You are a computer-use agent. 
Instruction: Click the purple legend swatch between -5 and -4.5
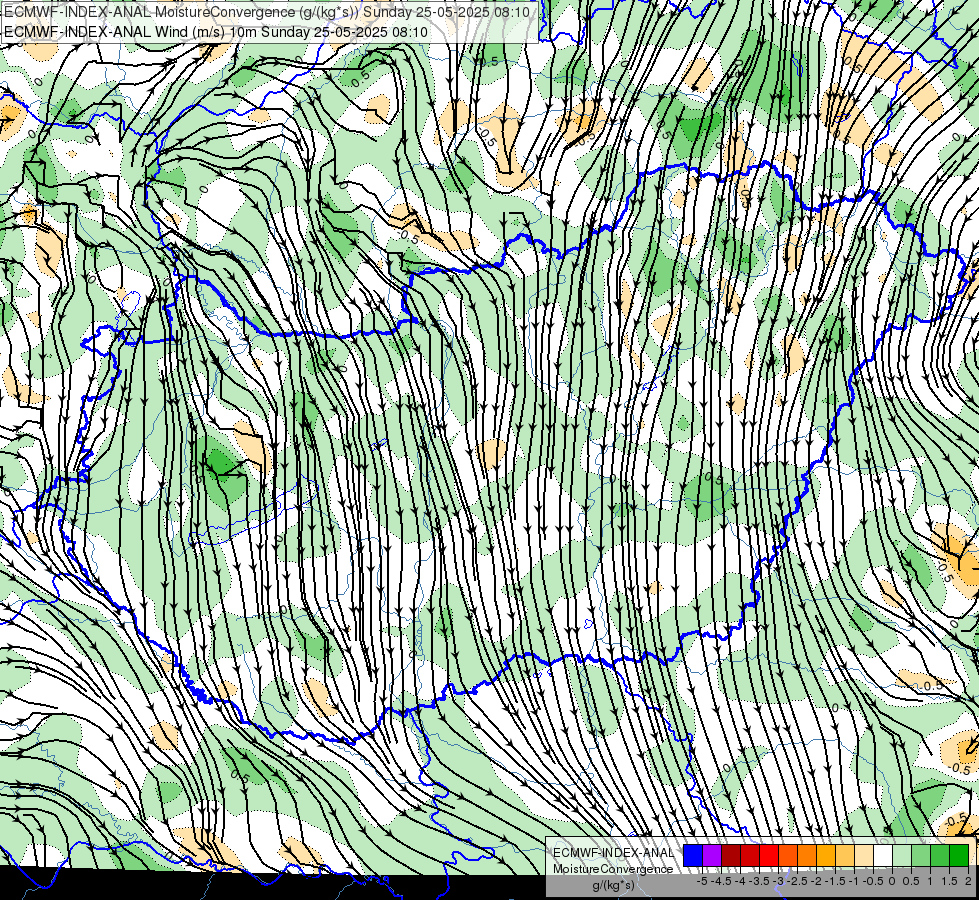(x=712, y=855)
